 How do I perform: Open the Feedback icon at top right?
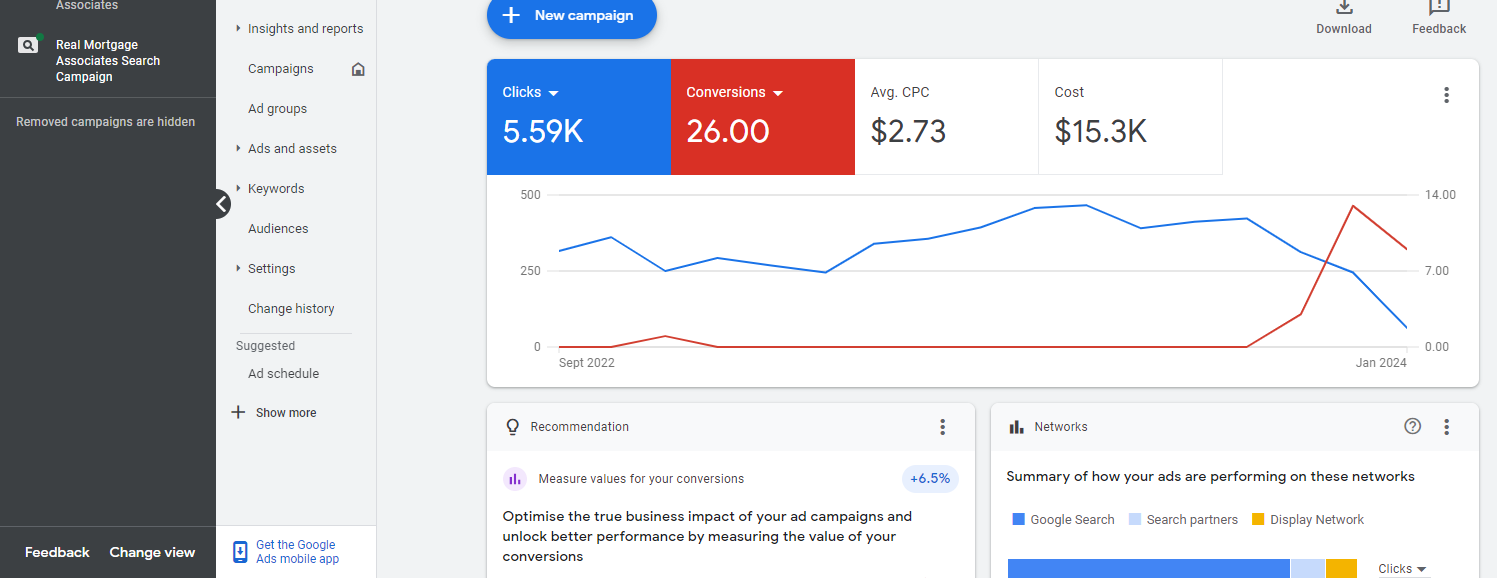coord(1439,8)
